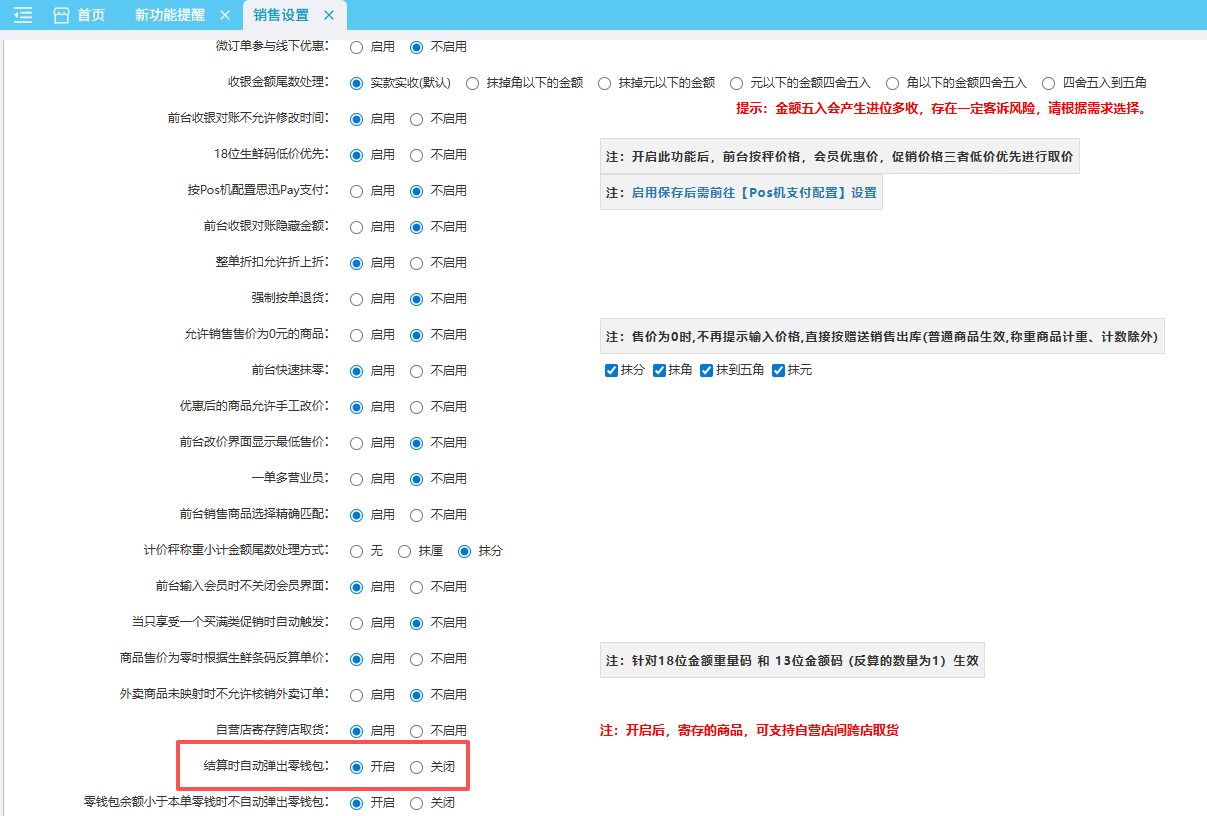Enable 一单多营业员 option

click(x=356, y=479)
